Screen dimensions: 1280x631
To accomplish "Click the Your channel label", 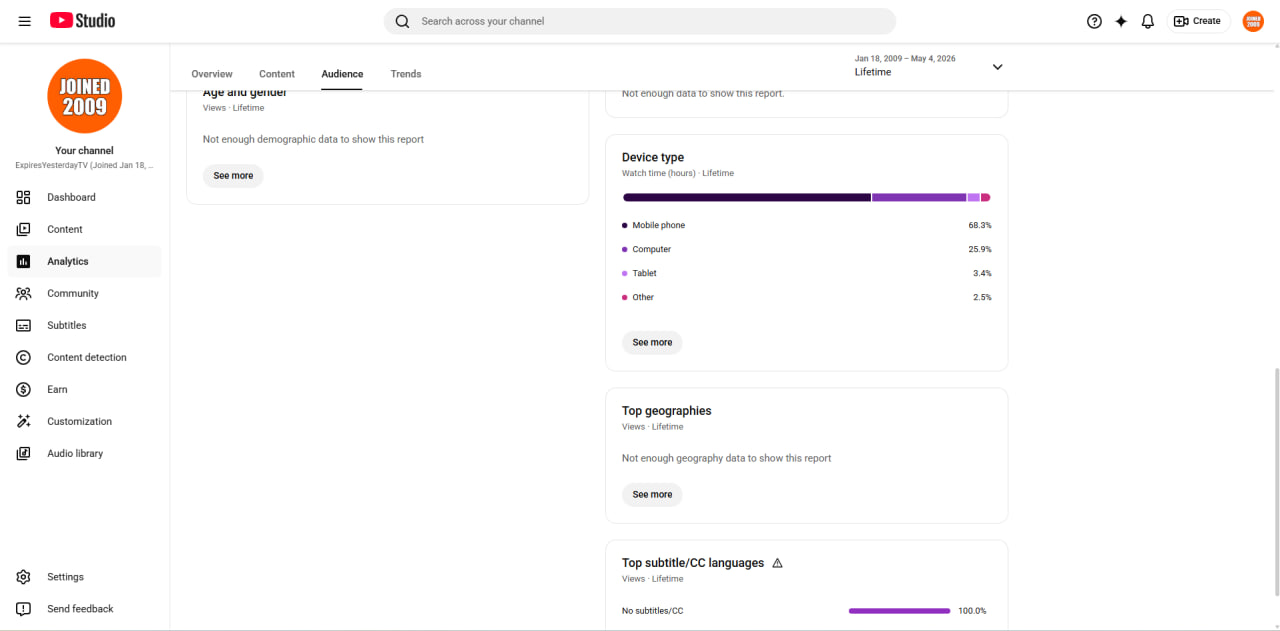I will (x=84, y=151).
